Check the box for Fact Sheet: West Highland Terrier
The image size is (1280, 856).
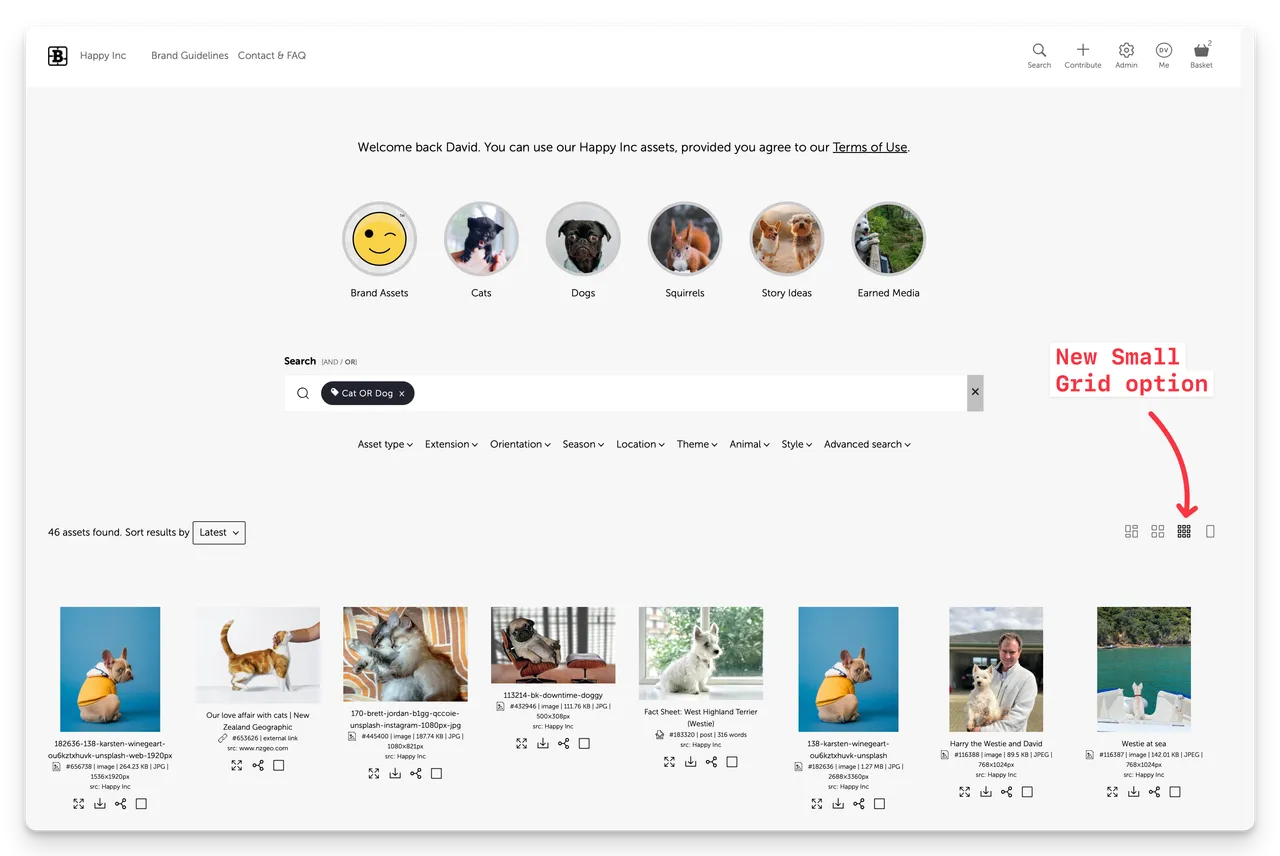click(732, 762)
